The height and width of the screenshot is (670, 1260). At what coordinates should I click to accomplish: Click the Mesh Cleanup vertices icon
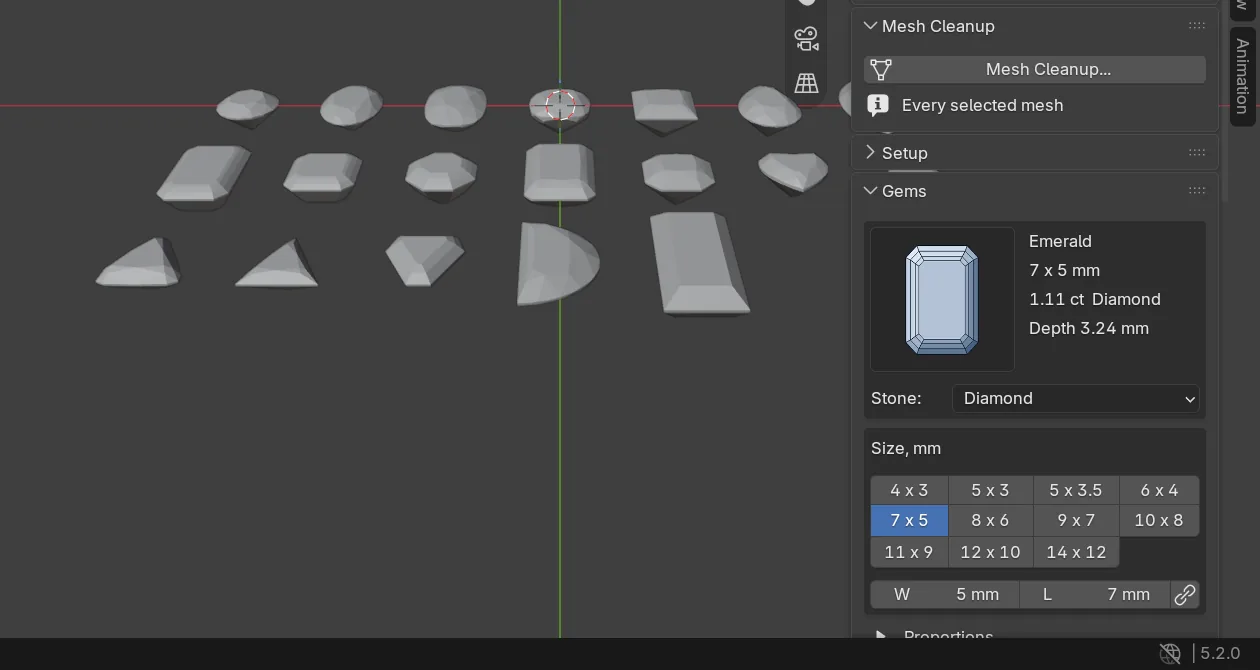point(881,69)
